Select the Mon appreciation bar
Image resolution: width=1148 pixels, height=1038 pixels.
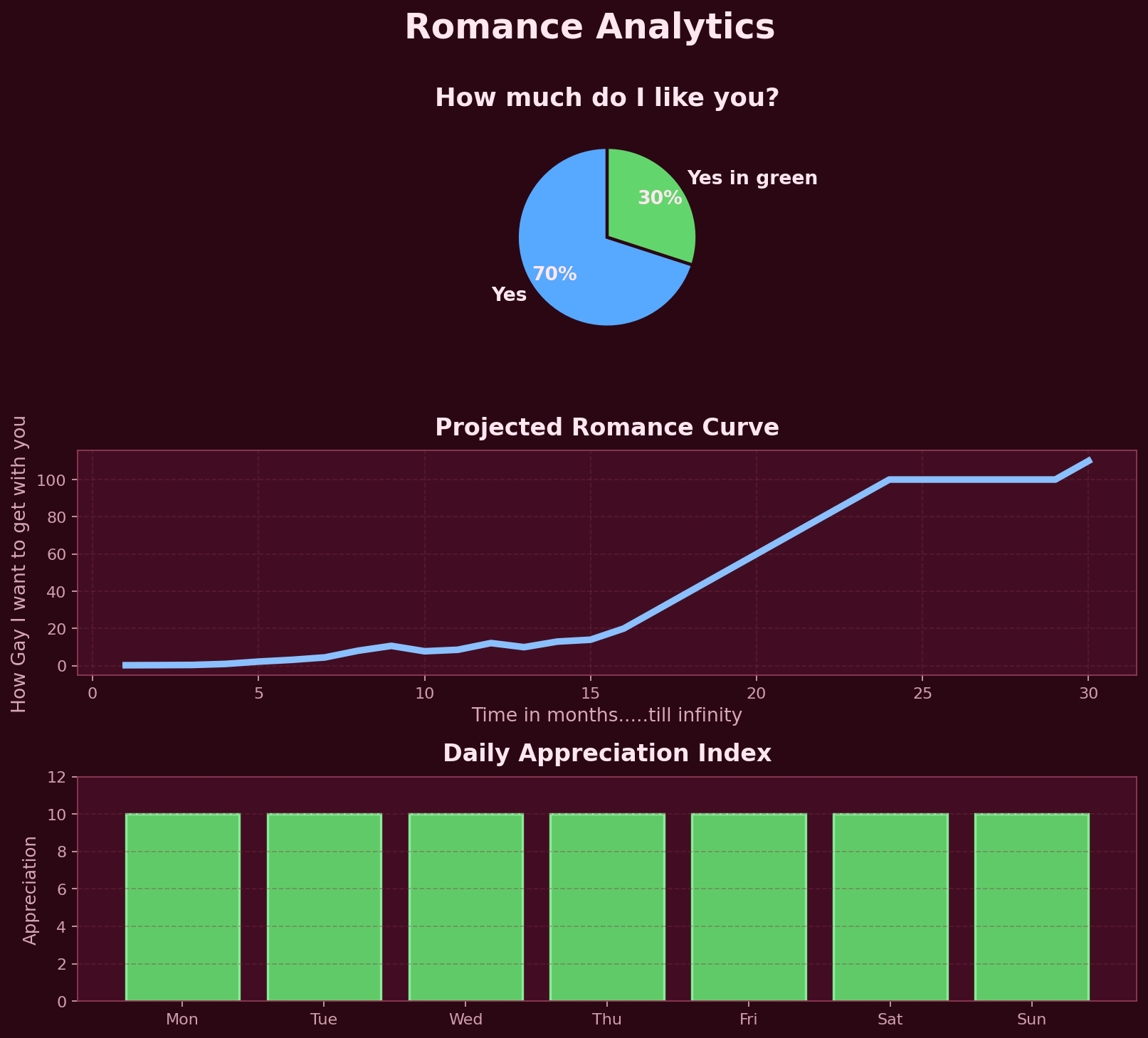click(182, 907)
